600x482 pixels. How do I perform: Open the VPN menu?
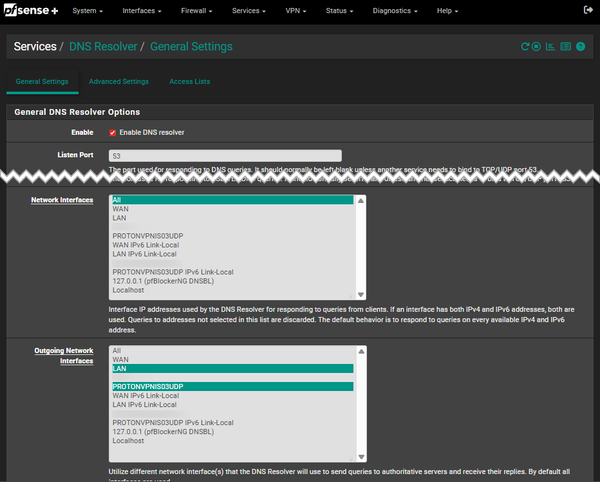click(296, 11)
